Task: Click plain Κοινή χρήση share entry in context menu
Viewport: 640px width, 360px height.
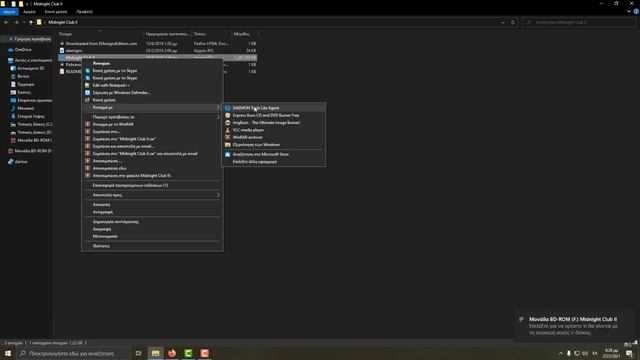Action: [x=152, y=100]
